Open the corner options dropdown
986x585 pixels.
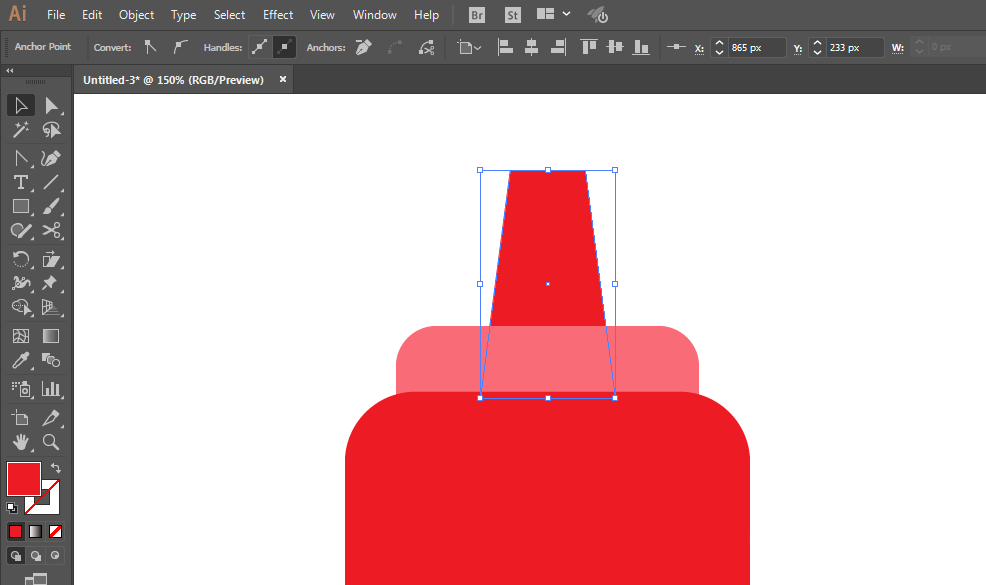click(469, 47)
